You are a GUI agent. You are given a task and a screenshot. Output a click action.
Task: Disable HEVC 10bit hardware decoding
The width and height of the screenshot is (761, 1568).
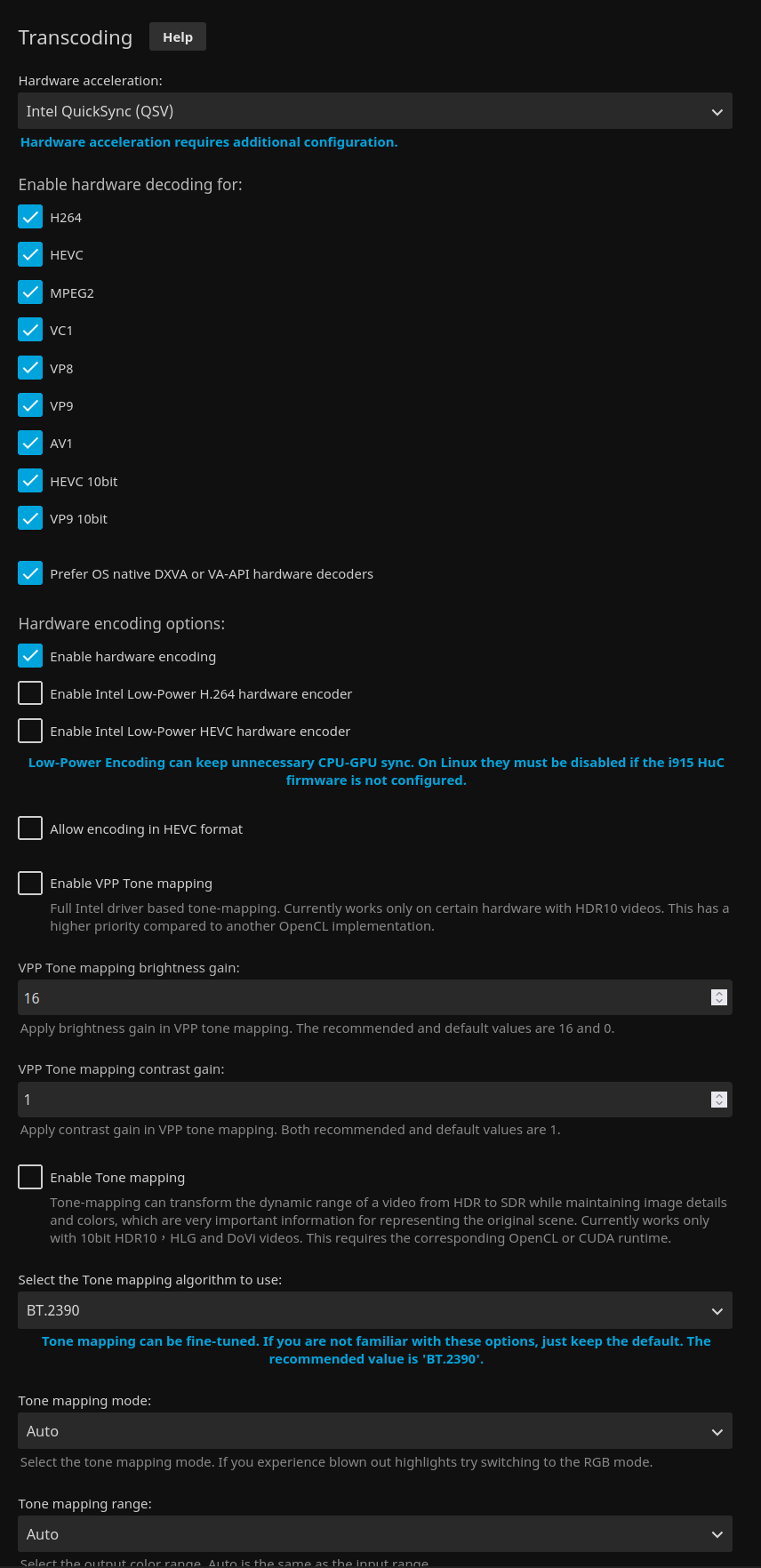click(30, 481)
